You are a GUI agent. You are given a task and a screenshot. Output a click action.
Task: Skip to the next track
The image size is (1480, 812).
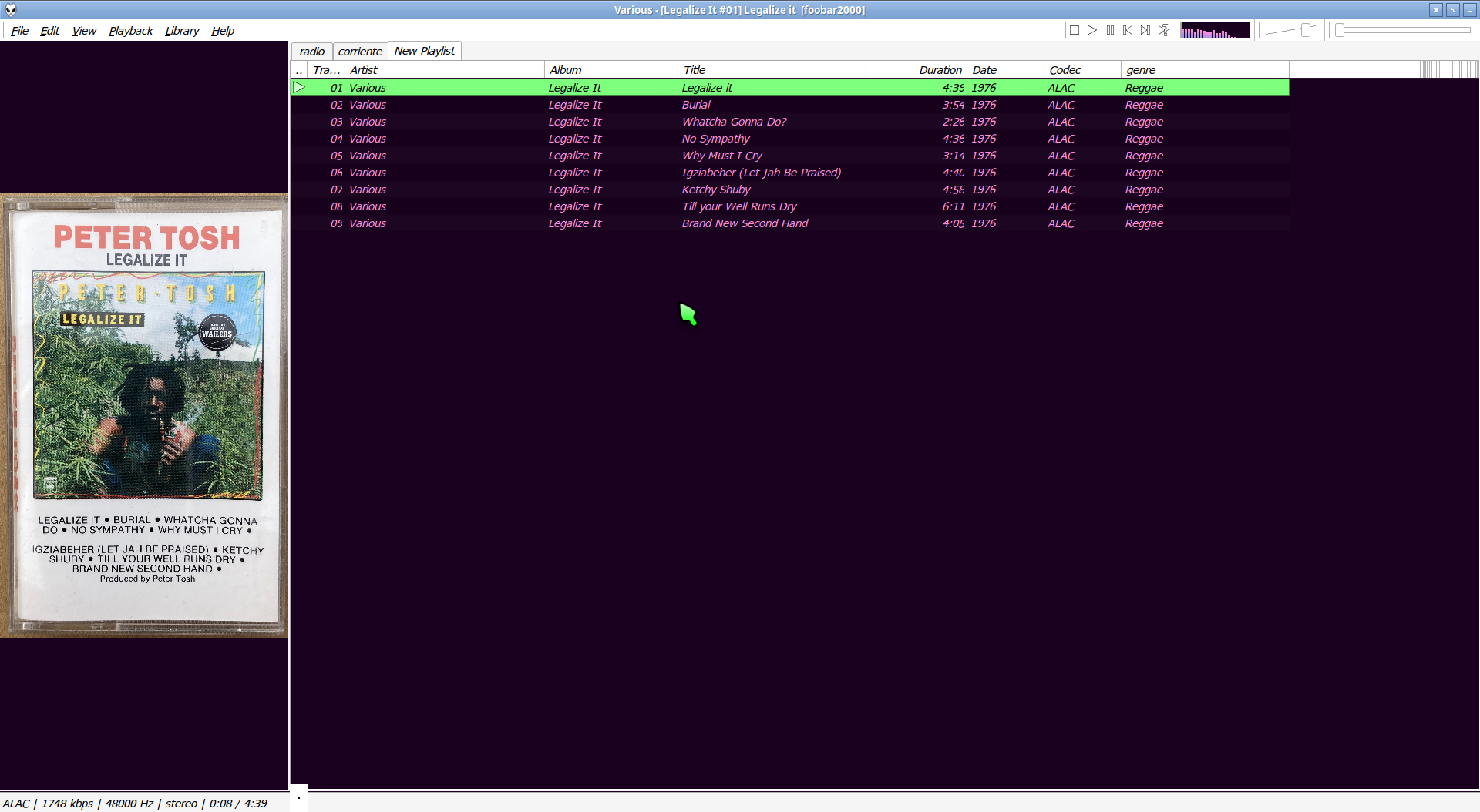click(x=1145, y=30)
